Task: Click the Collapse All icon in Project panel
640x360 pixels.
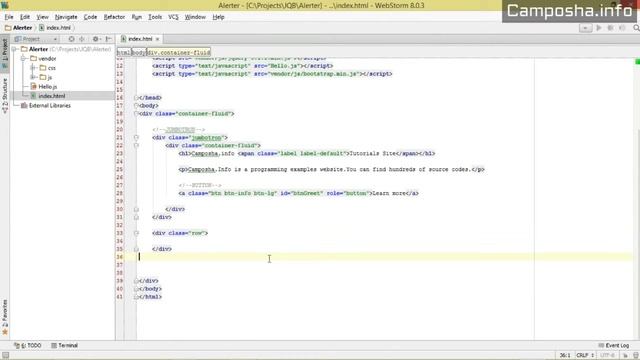Action: tap(82, 39)
